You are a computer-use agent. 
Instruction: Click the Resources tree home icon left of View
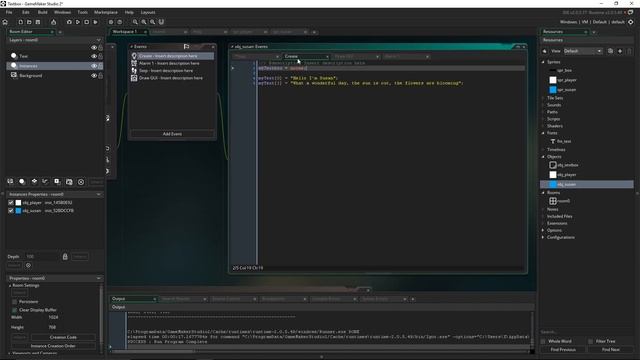(544, 51)
